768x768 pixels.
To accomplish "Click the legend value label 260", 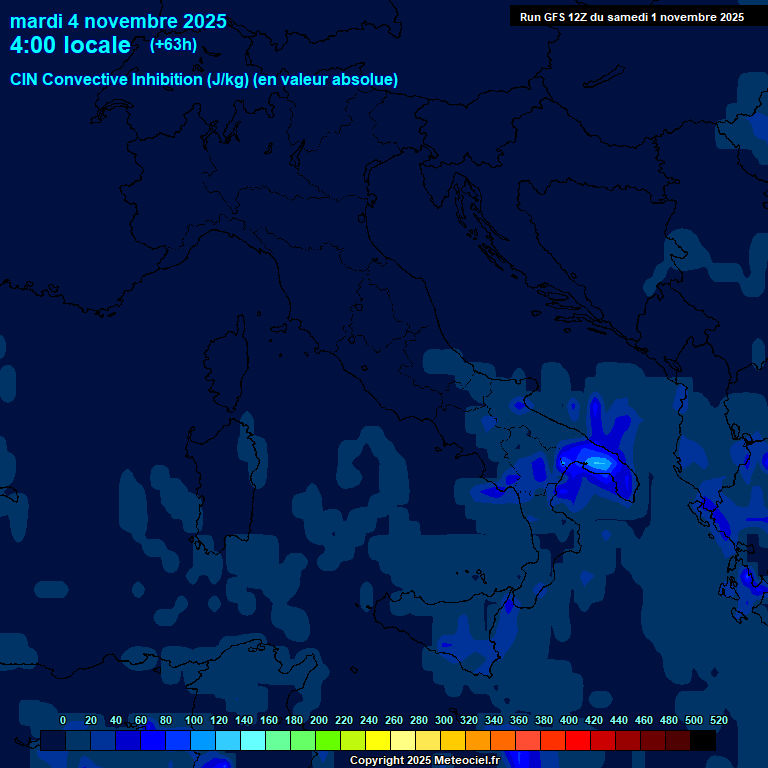I will point(393,720).
